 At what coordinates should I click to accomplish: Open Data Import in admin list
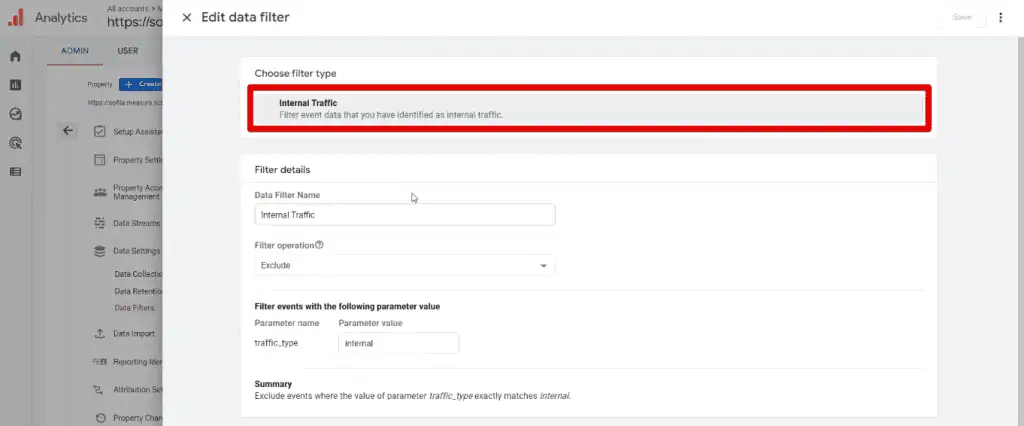(x=134, y=333)
